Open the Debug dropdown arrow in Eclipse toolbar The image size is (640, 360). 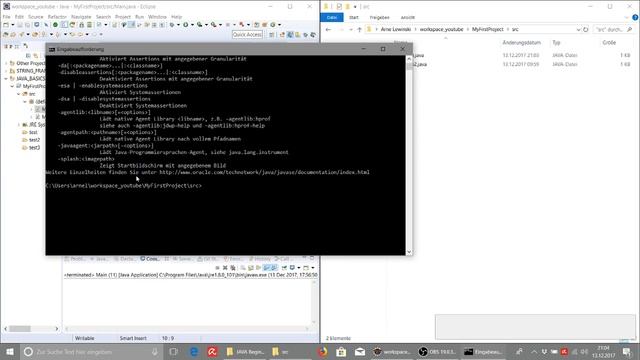pos(178,25)
